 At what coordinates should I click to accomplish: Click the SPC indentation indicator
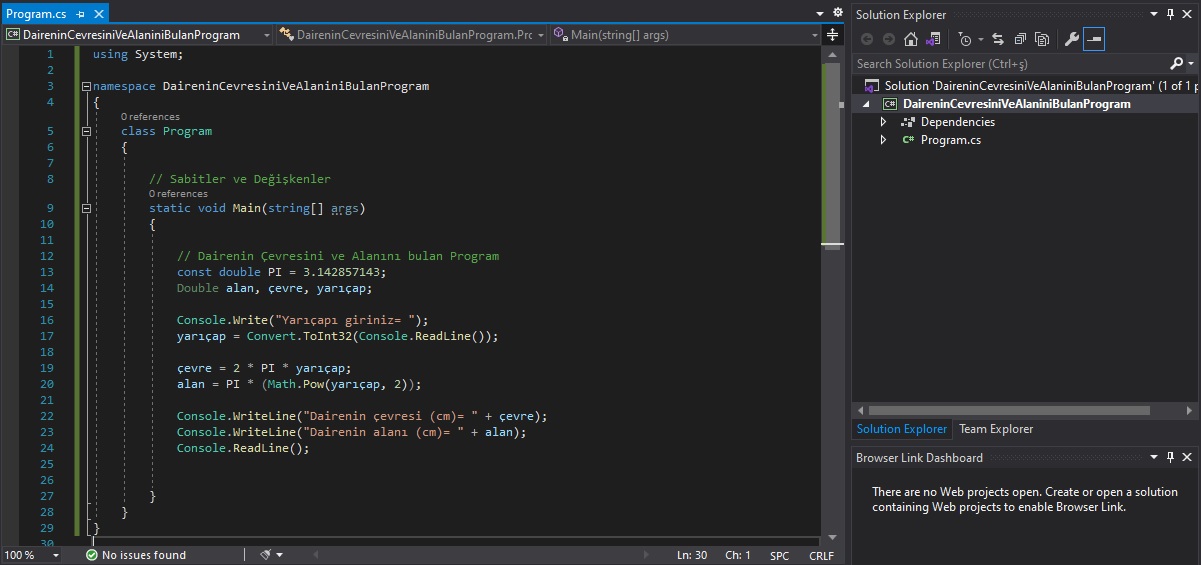[x=780, y=555]
